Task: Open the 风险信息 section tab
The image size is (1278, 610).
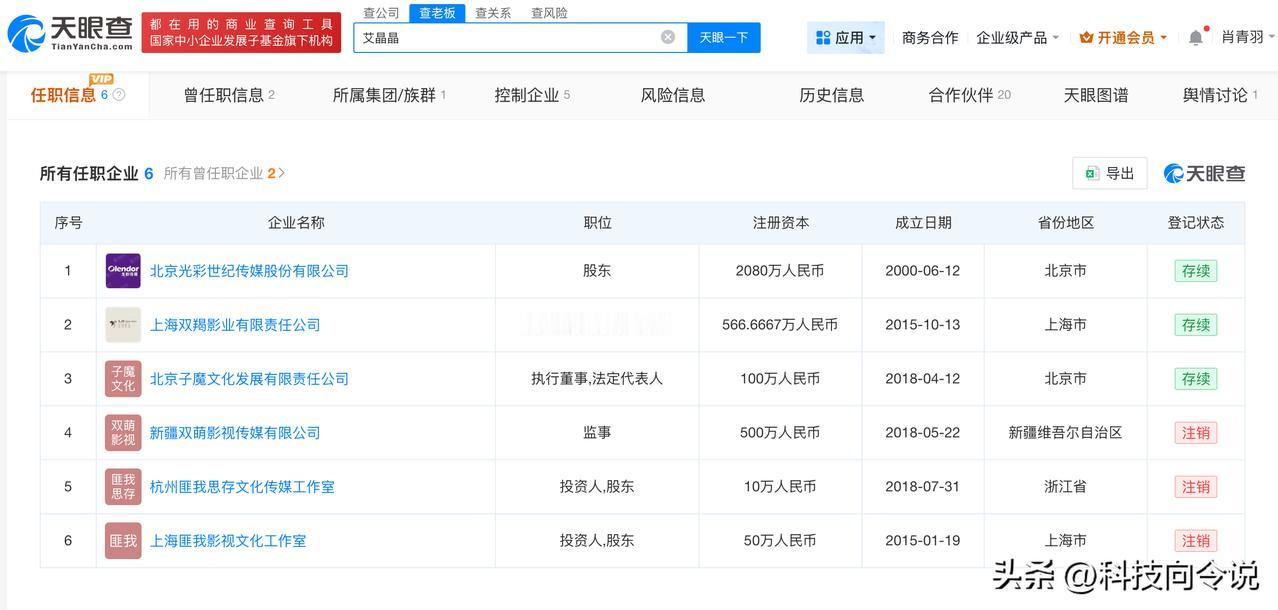Action: click(672, 95)
